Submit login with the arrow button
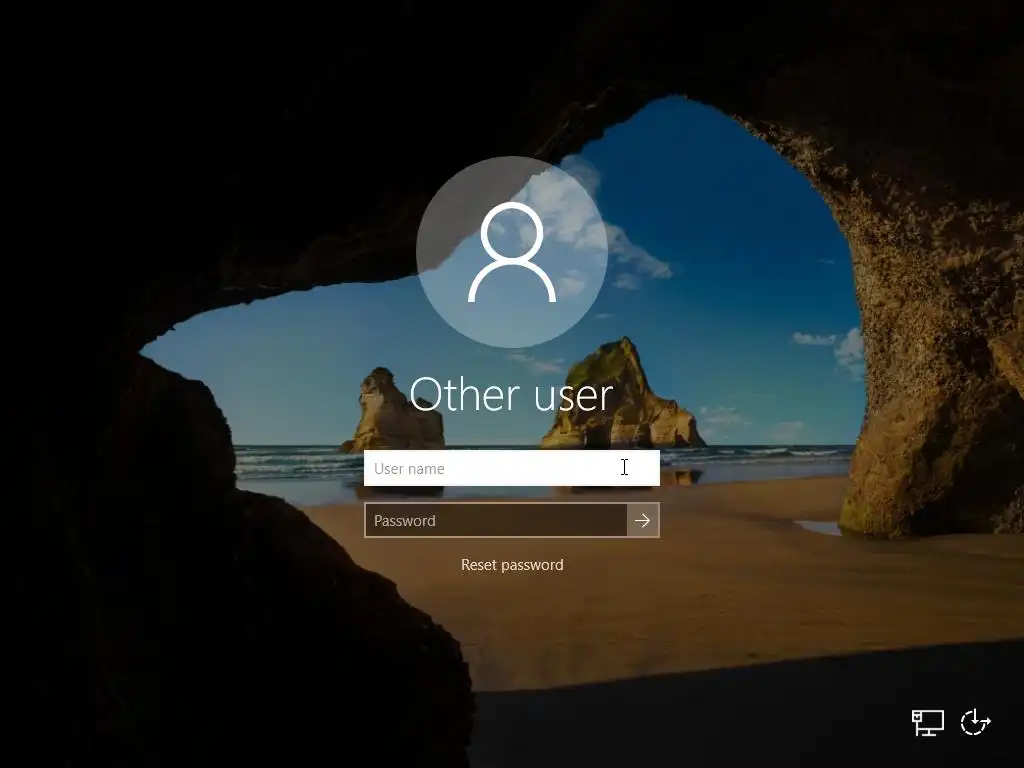 [643, 520]
